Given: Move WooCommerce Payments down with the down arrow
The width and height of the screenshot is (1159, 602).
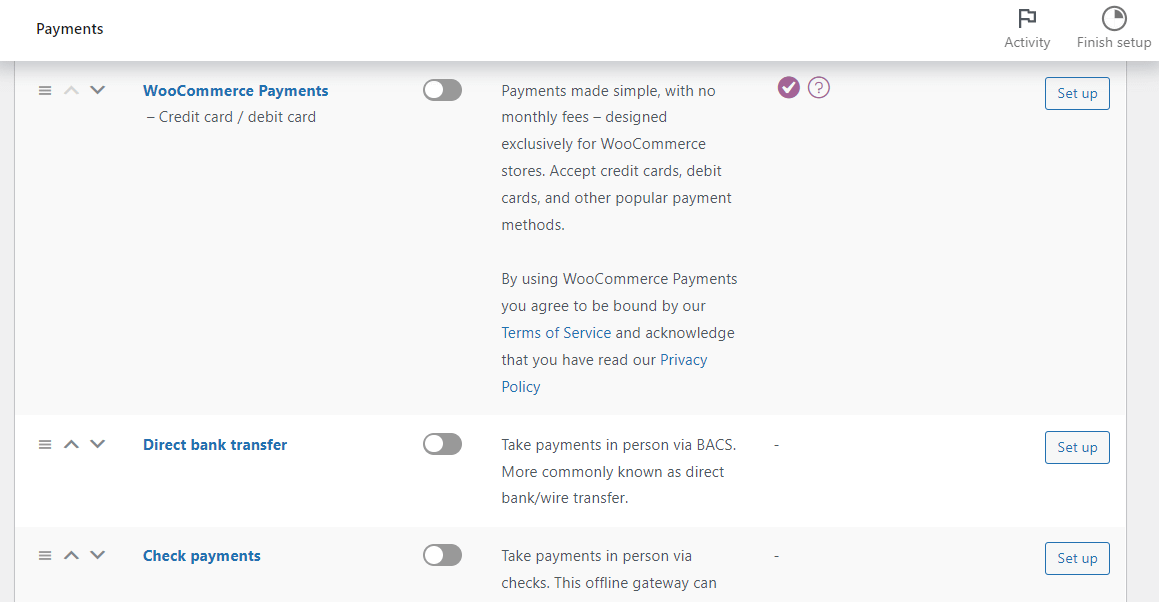Looking at the screenshot, I should point(97,90).
